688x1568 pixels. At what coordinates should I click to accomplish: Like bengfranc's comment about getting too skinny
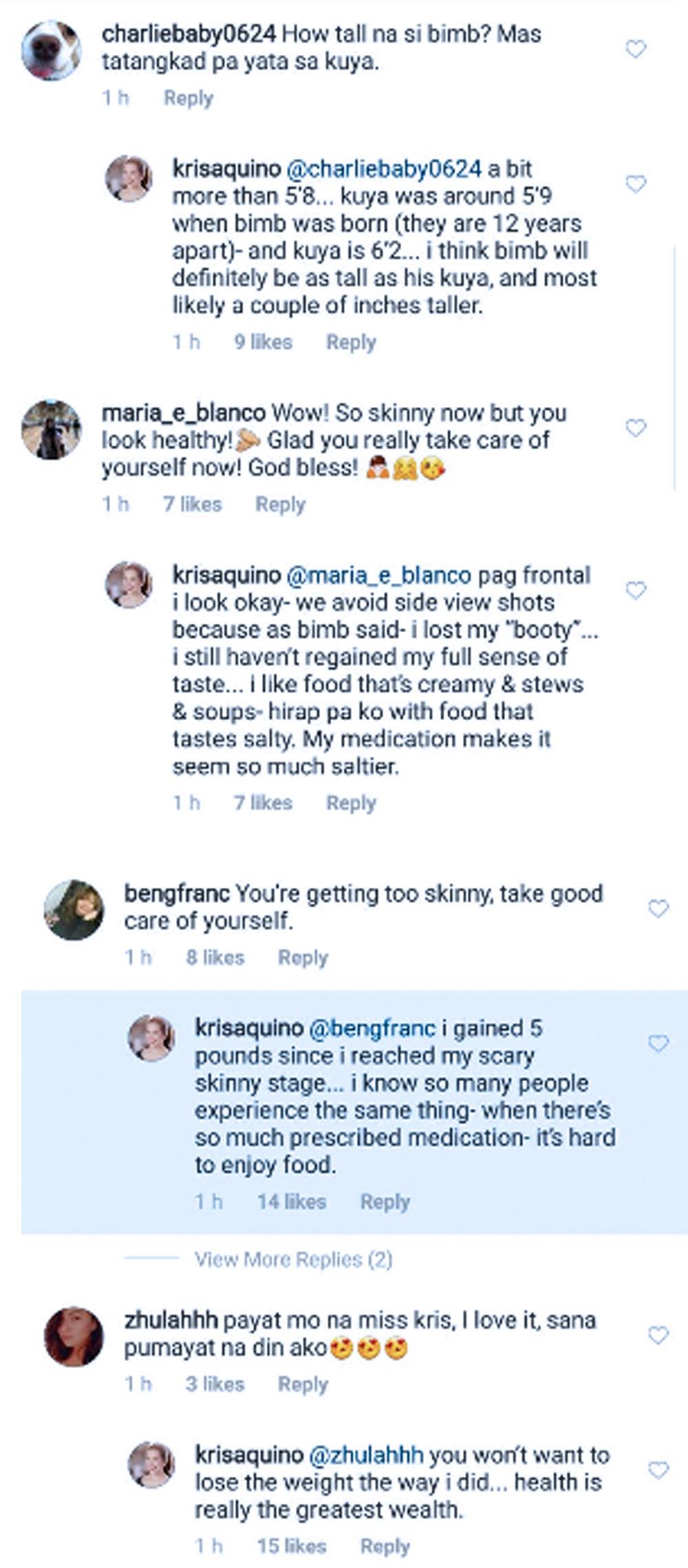(x=658, y=908)
